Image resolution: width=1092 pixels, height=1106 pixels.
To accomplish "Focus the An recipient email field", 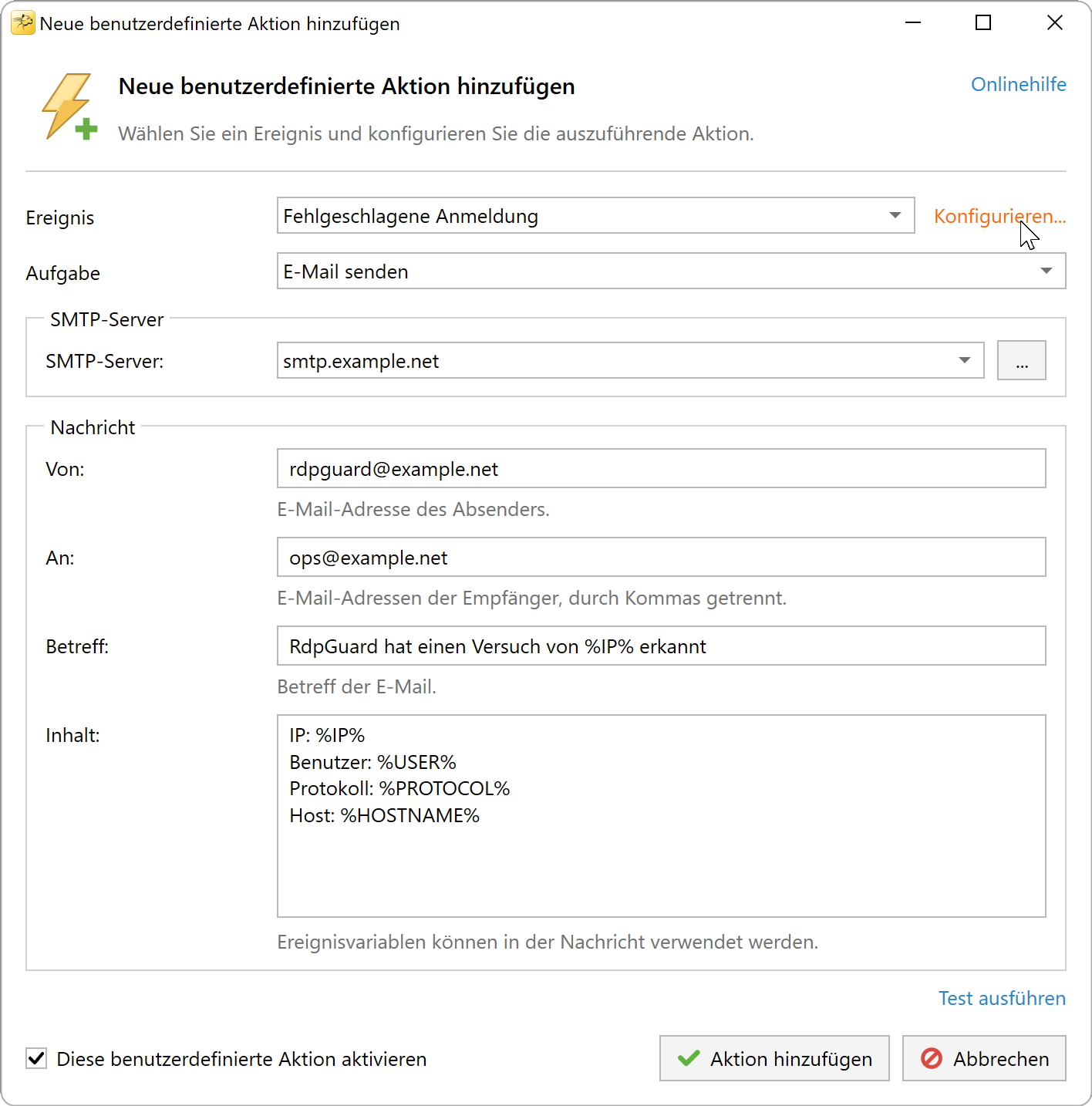I will tap(661, 558).
